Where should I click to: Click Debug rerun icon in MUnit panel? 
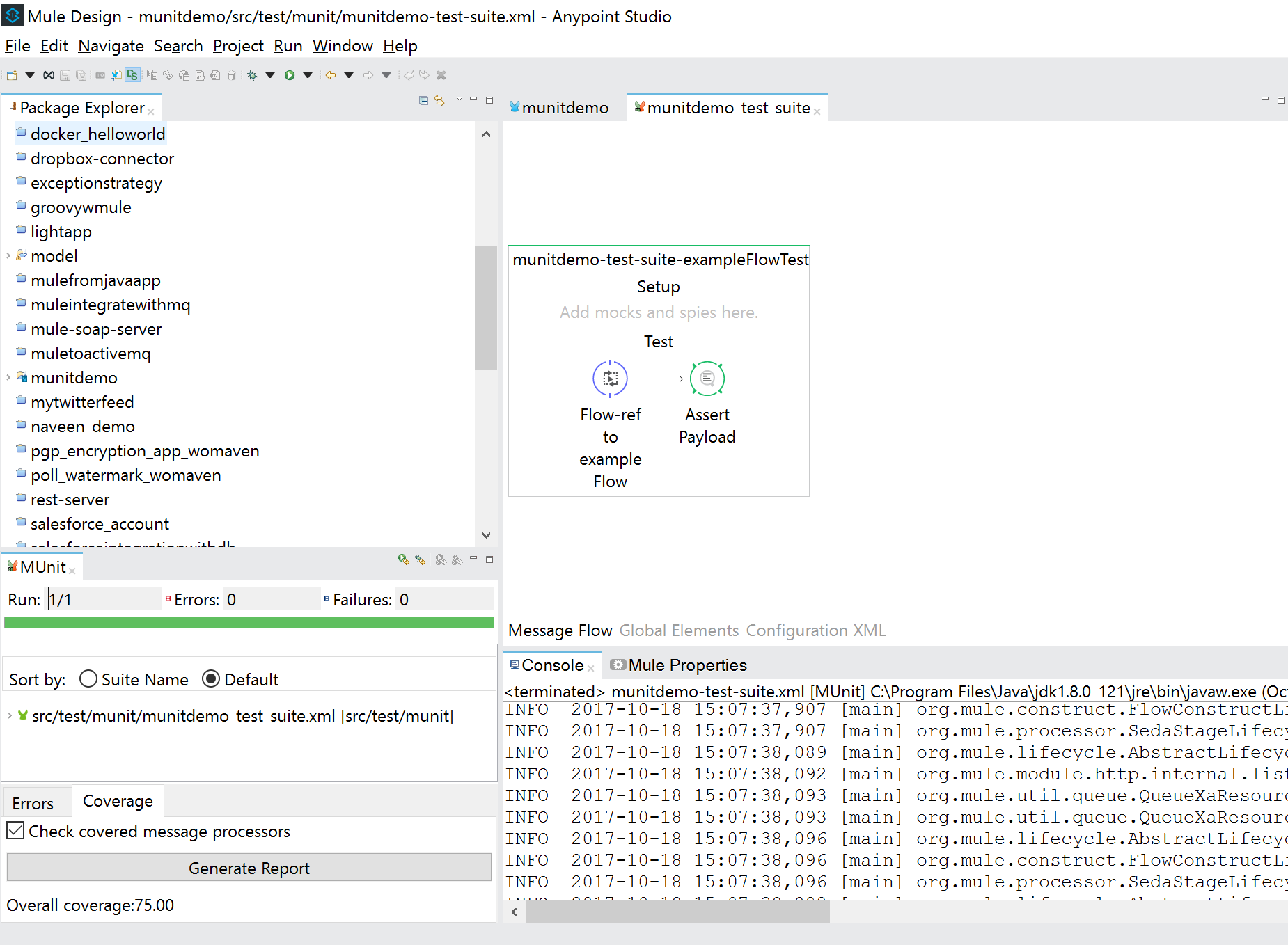tap(420, 559)
